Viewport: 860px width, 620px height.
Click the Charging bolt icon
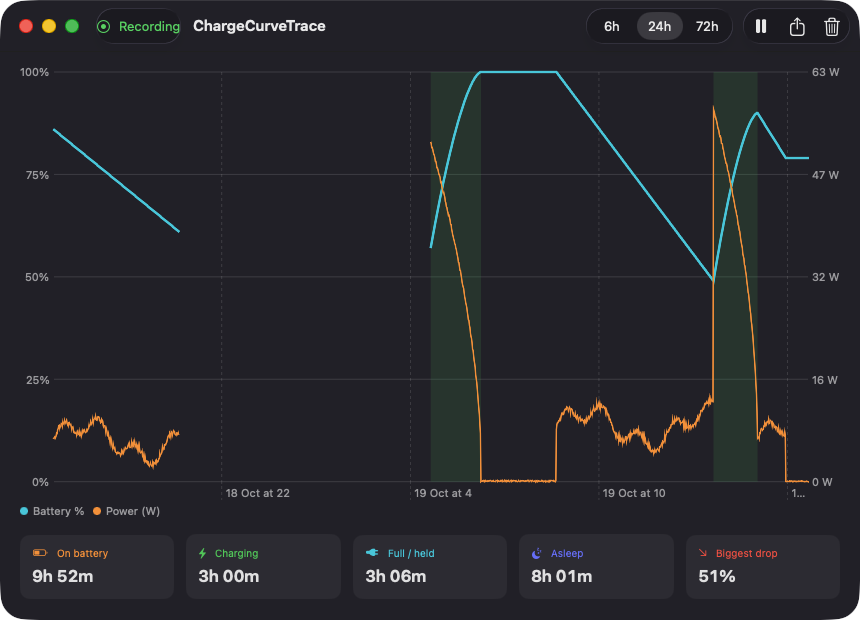202,553
